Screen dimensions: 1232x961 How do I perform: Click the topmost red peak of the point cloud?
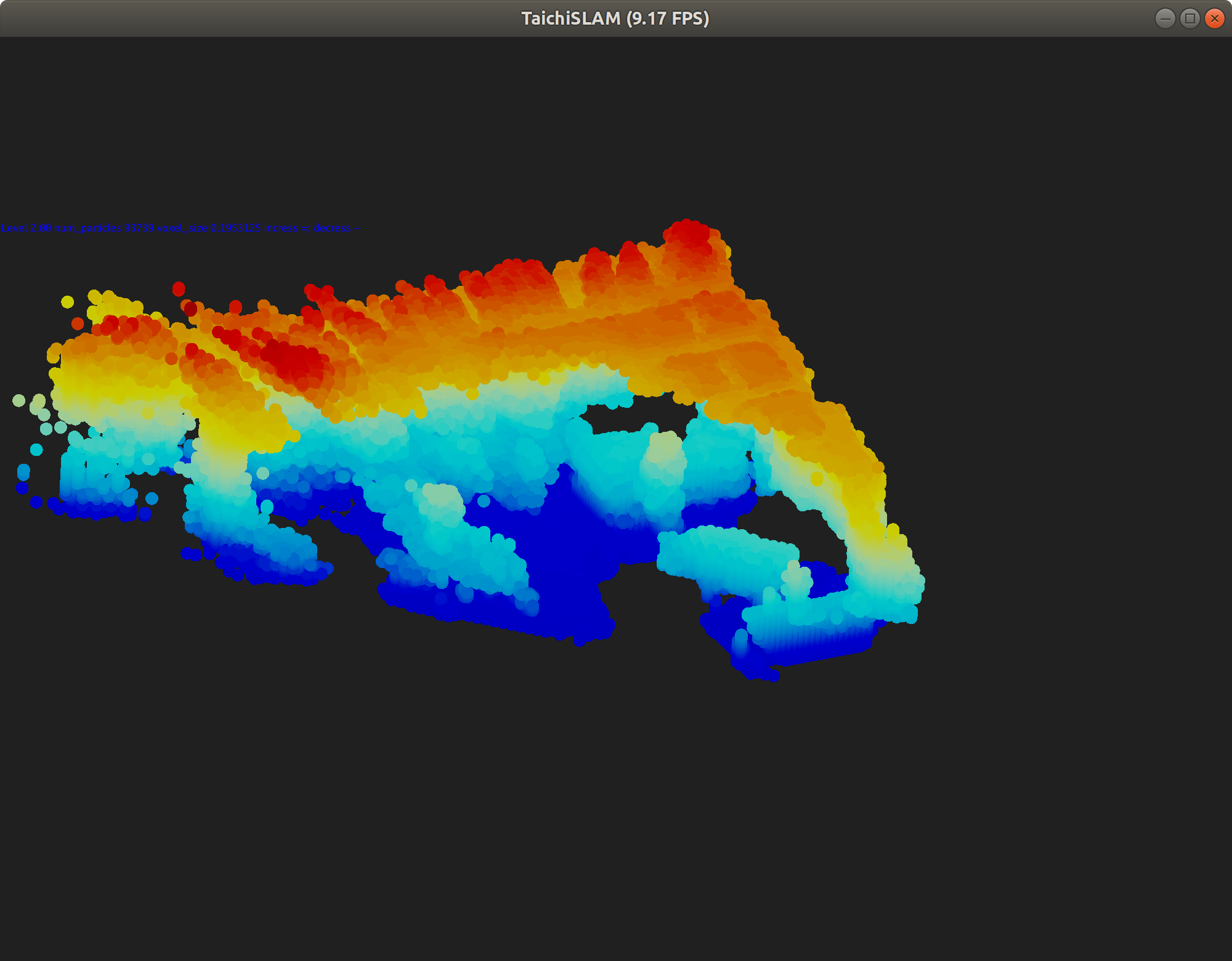point(690,233)
